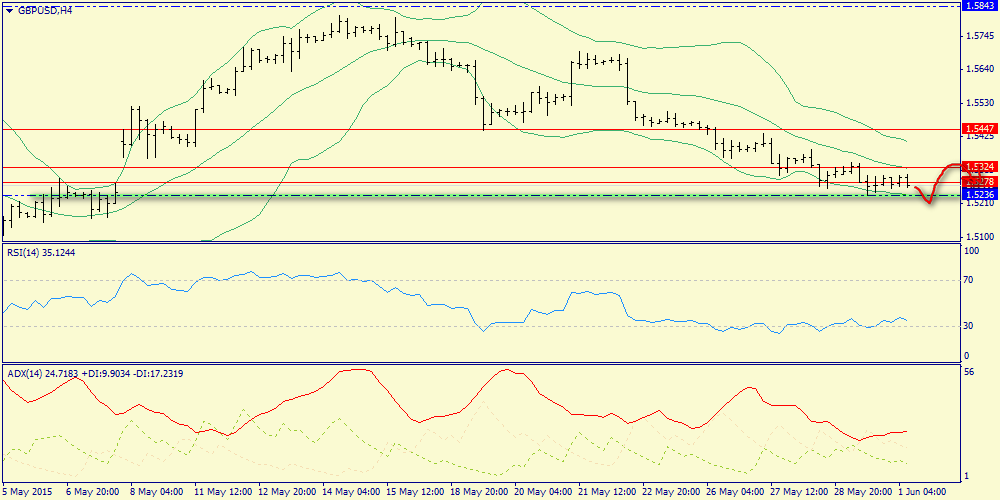Screen dimensions: 1000x500
Task: Click the 21 May 12:00 time label
Action: (604, 492)
